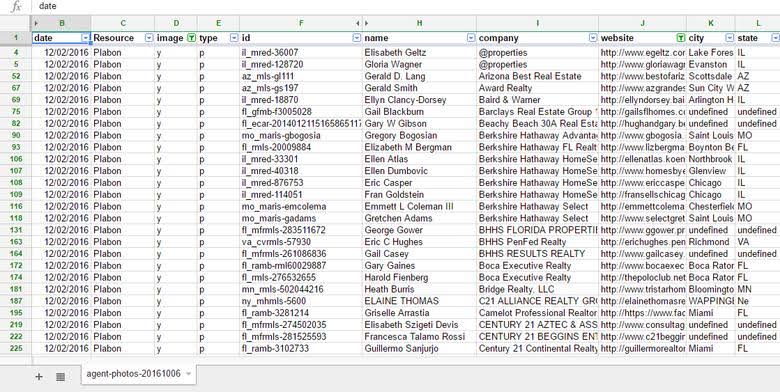Select cell Gary Gaines
The width and height of the screenshot is (780, 392).
coord(419,266)
